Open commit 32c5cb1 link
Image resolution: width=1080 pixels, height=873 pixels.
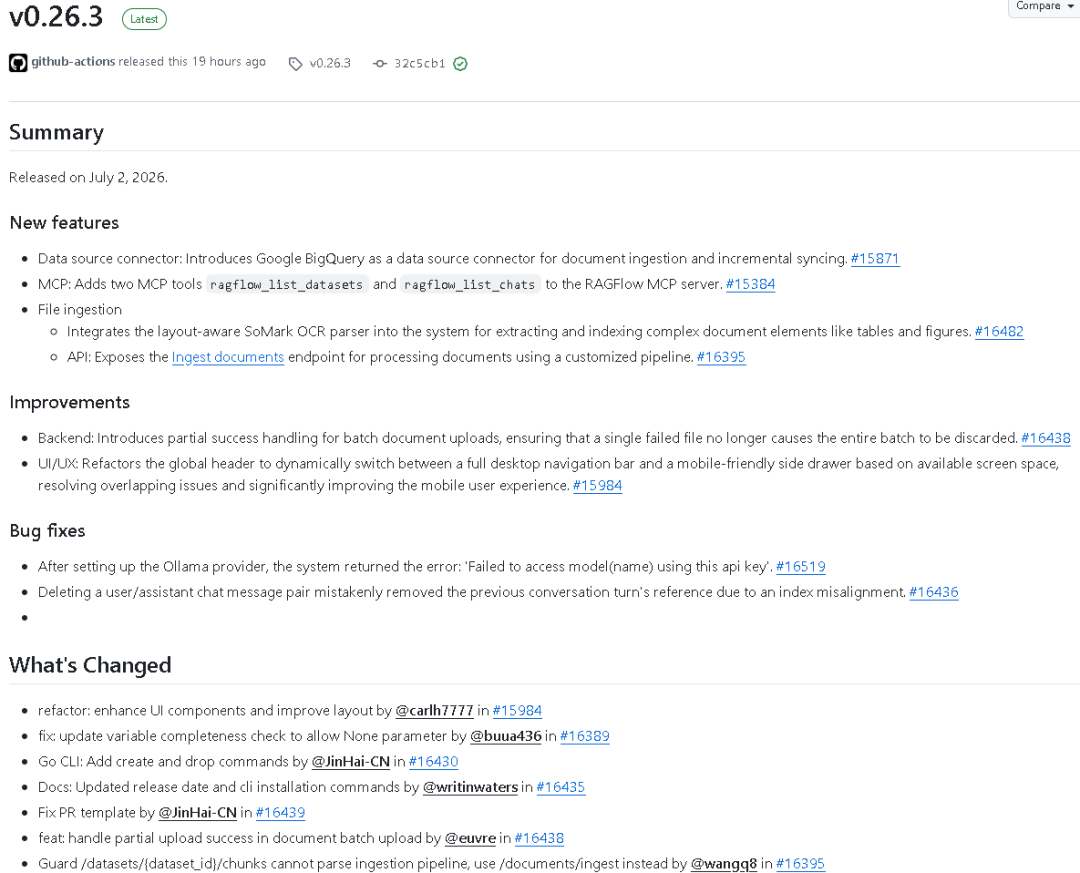(x=419, y=63)
